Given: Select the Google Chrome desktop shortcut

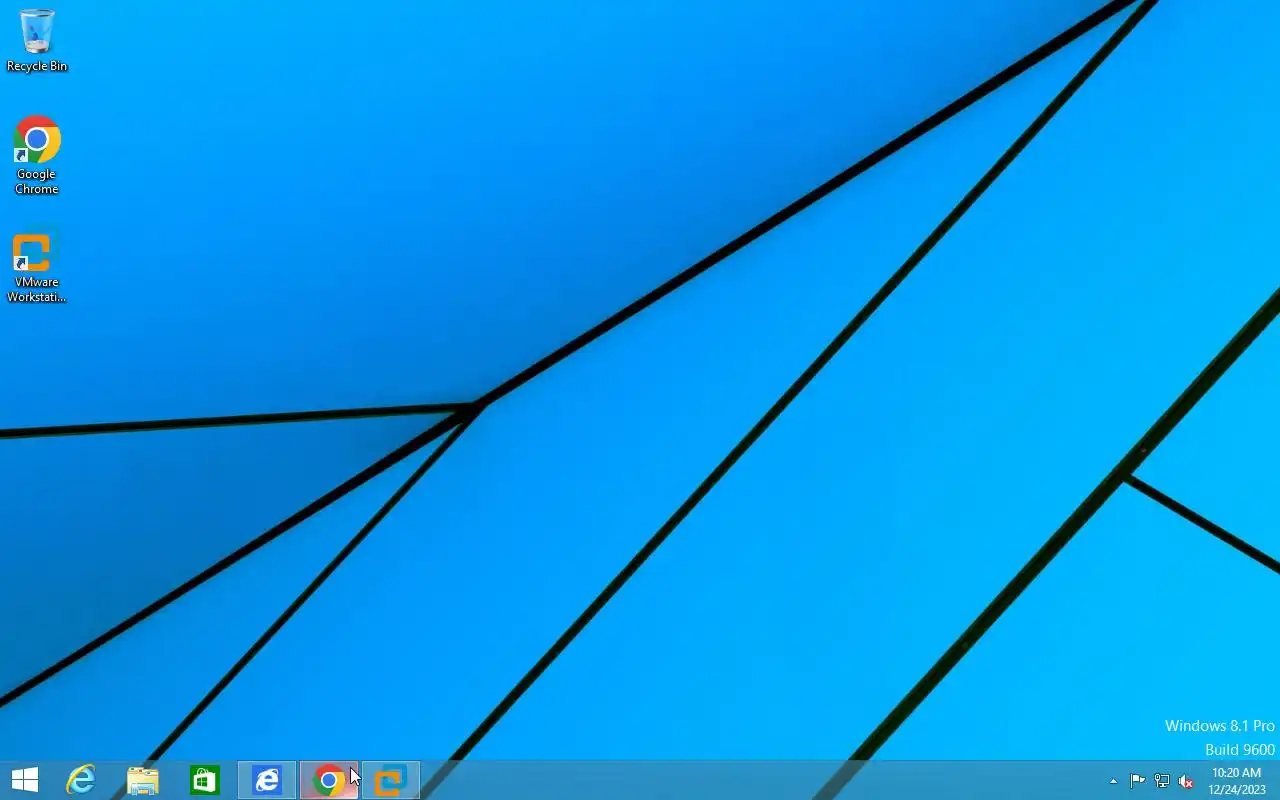Looking at the screenshot, I should tap(37, 155).
